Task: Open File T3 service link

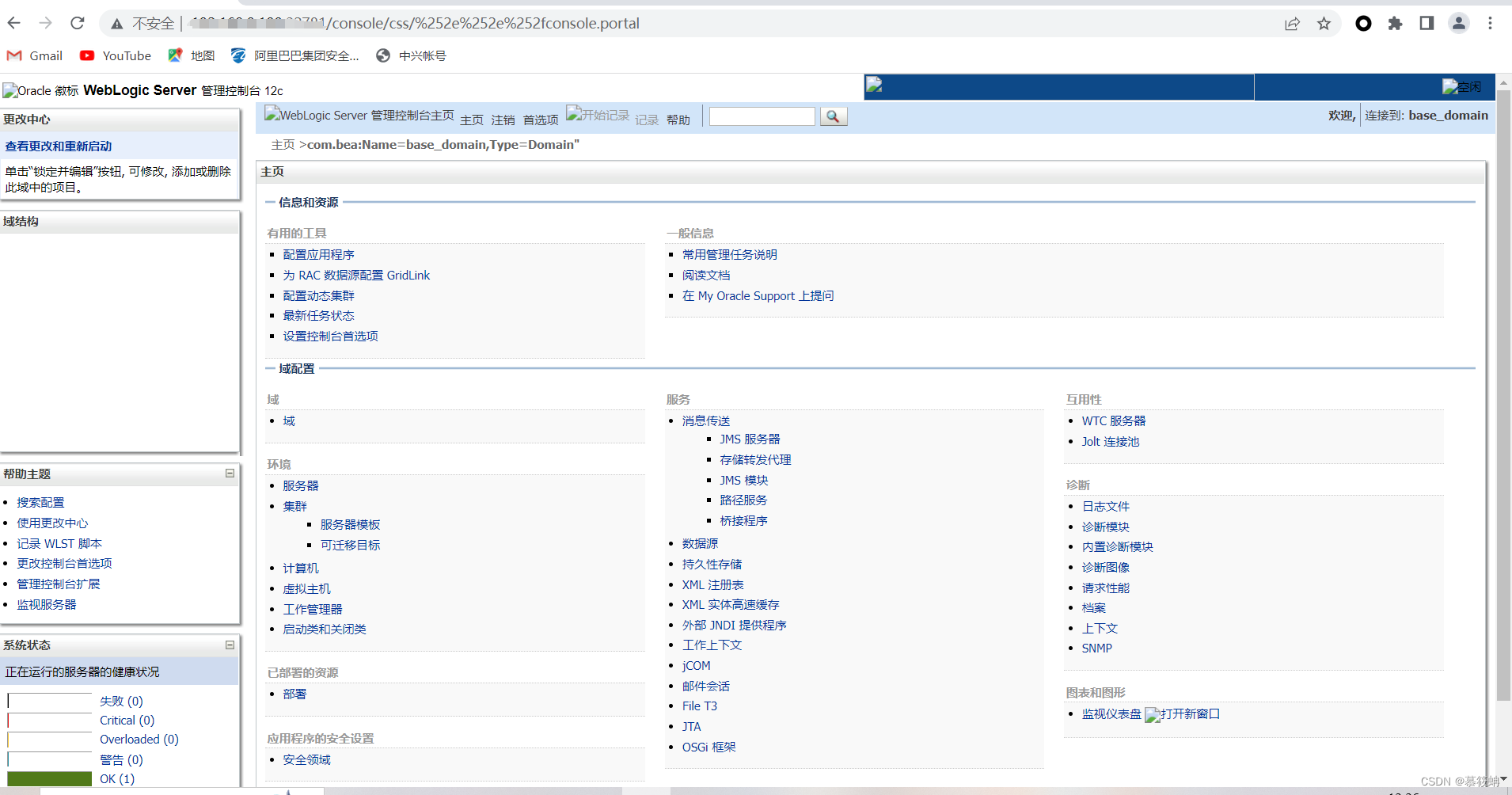Action: click(700, 706)
